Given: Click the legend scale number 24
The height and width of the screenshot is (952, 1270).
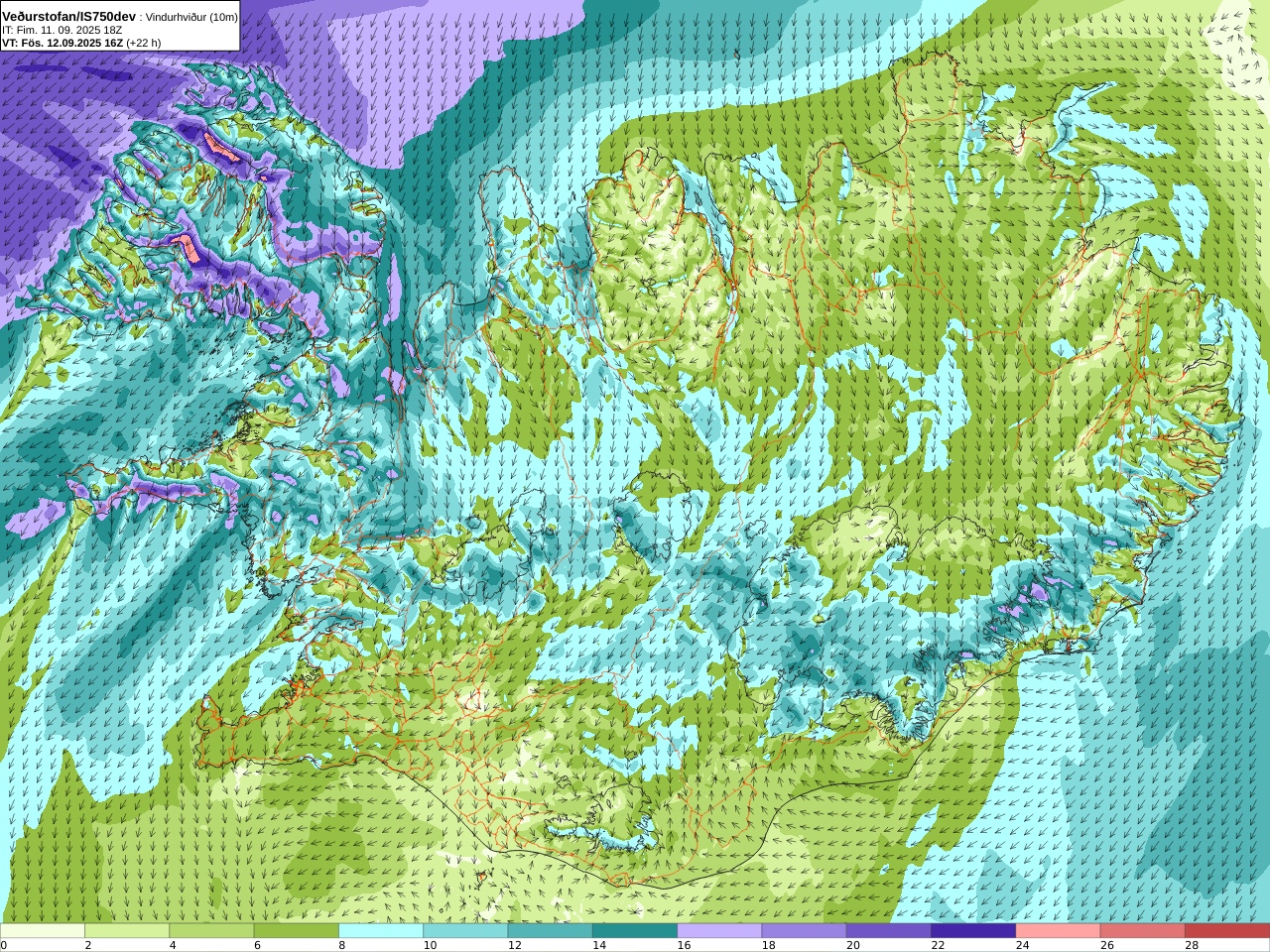Looking at the screenshot, I should point(1022,945).
